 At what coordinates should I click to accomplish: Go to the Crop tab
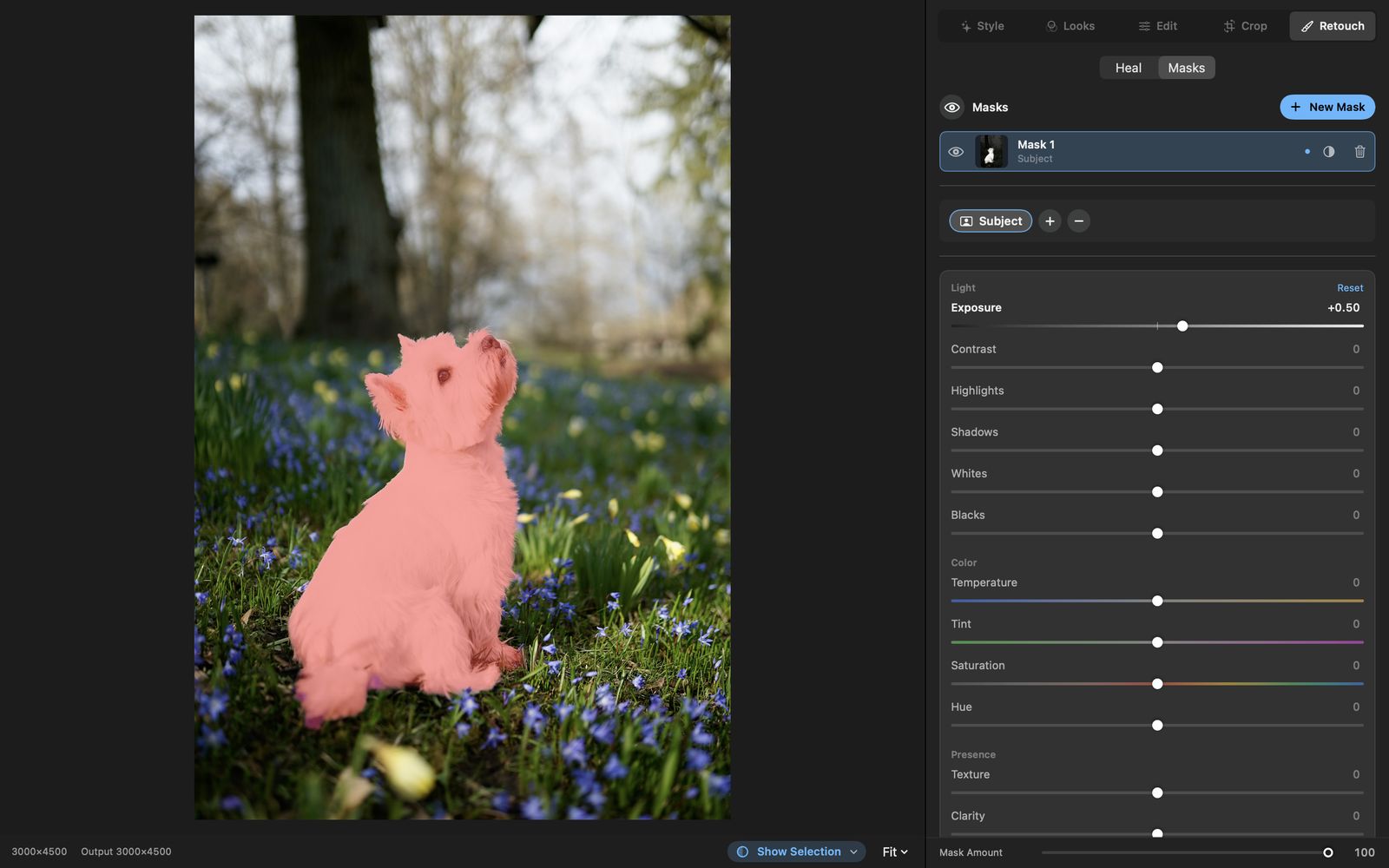click(x=1246, y=26)
